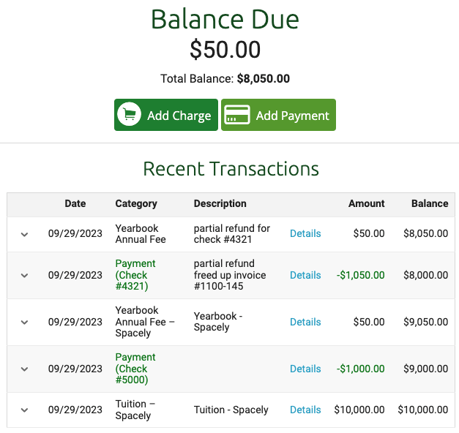This screenshot has width=459, height=433.
Task: Open Details for Yearbook - Spacely charge
Action: click(x=305, y=322)
